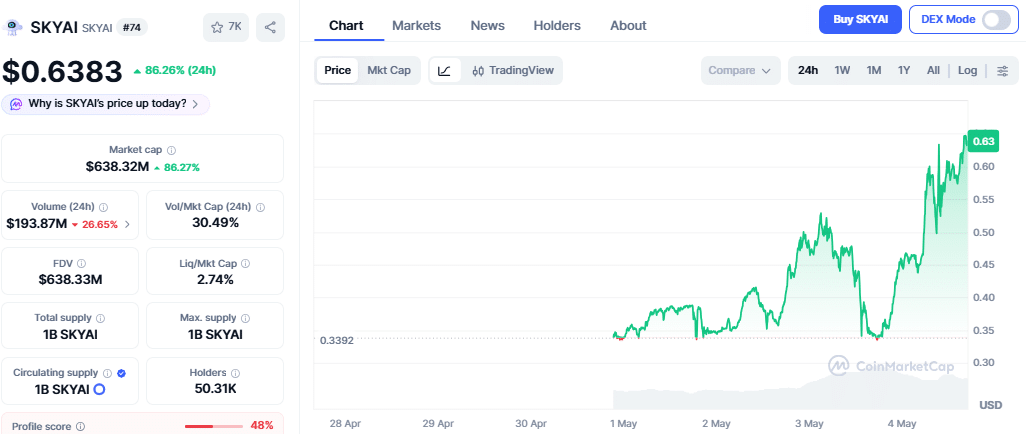
Task: Click the green 0.63 current price tag
Action: pyautogui.click(x=983, y=141)
